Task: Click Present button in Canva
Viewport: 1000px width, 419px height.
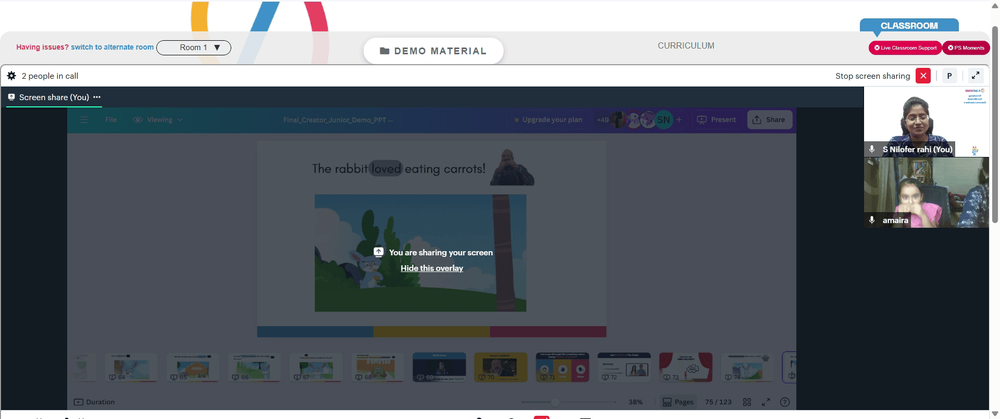Action: pos(717,120)
